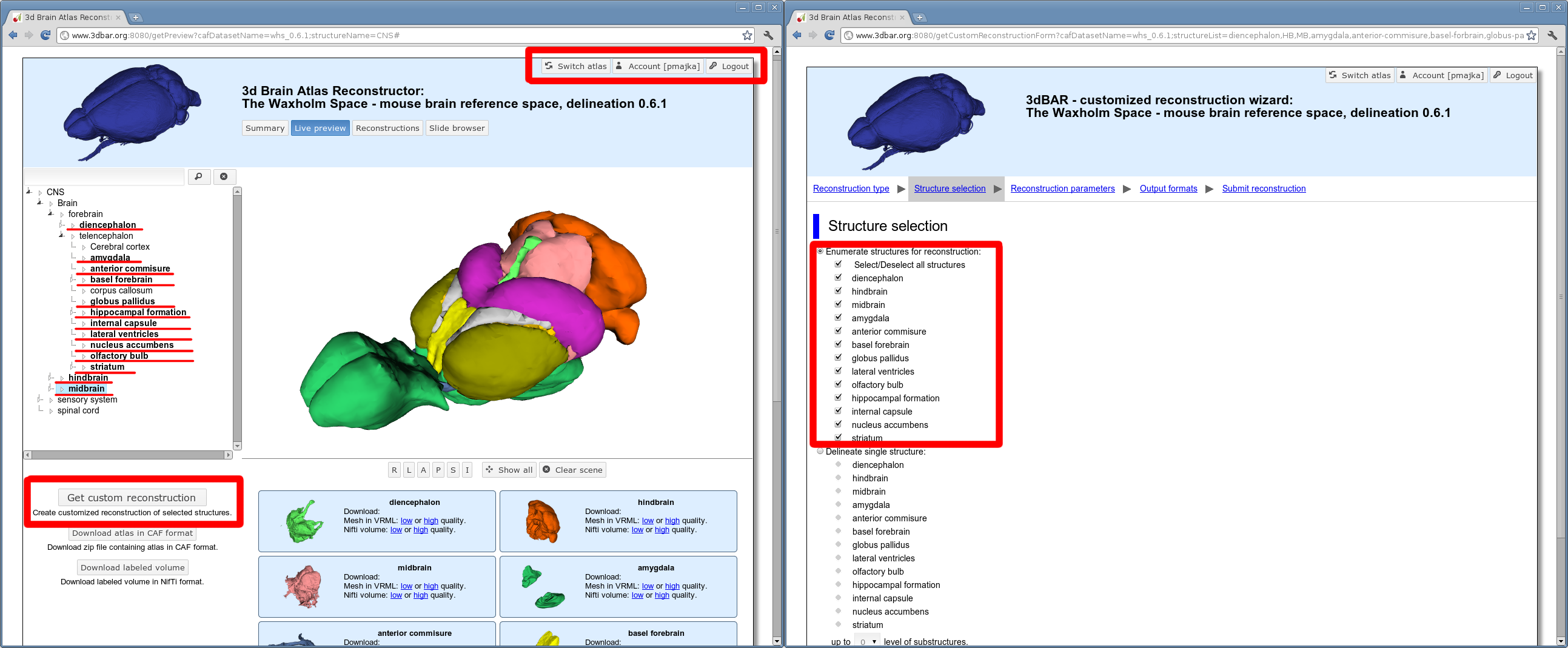This screenshot has height=648, width=1568.
Task: Expand the diencephalon tree node
Action: click(x=73, y=225)
